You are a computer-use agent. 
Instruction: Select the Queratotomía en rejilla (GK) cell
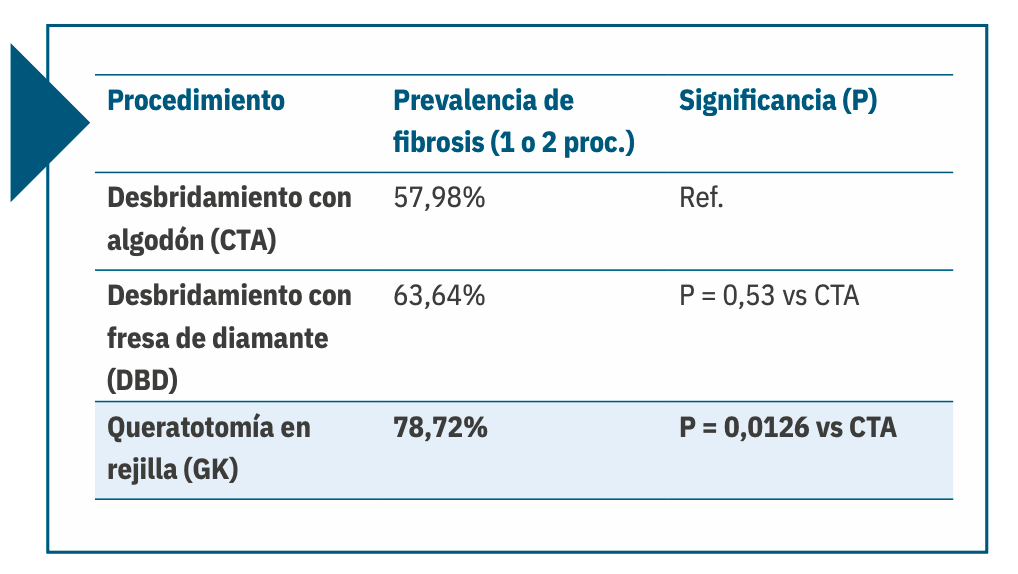(x=208, y=448)
